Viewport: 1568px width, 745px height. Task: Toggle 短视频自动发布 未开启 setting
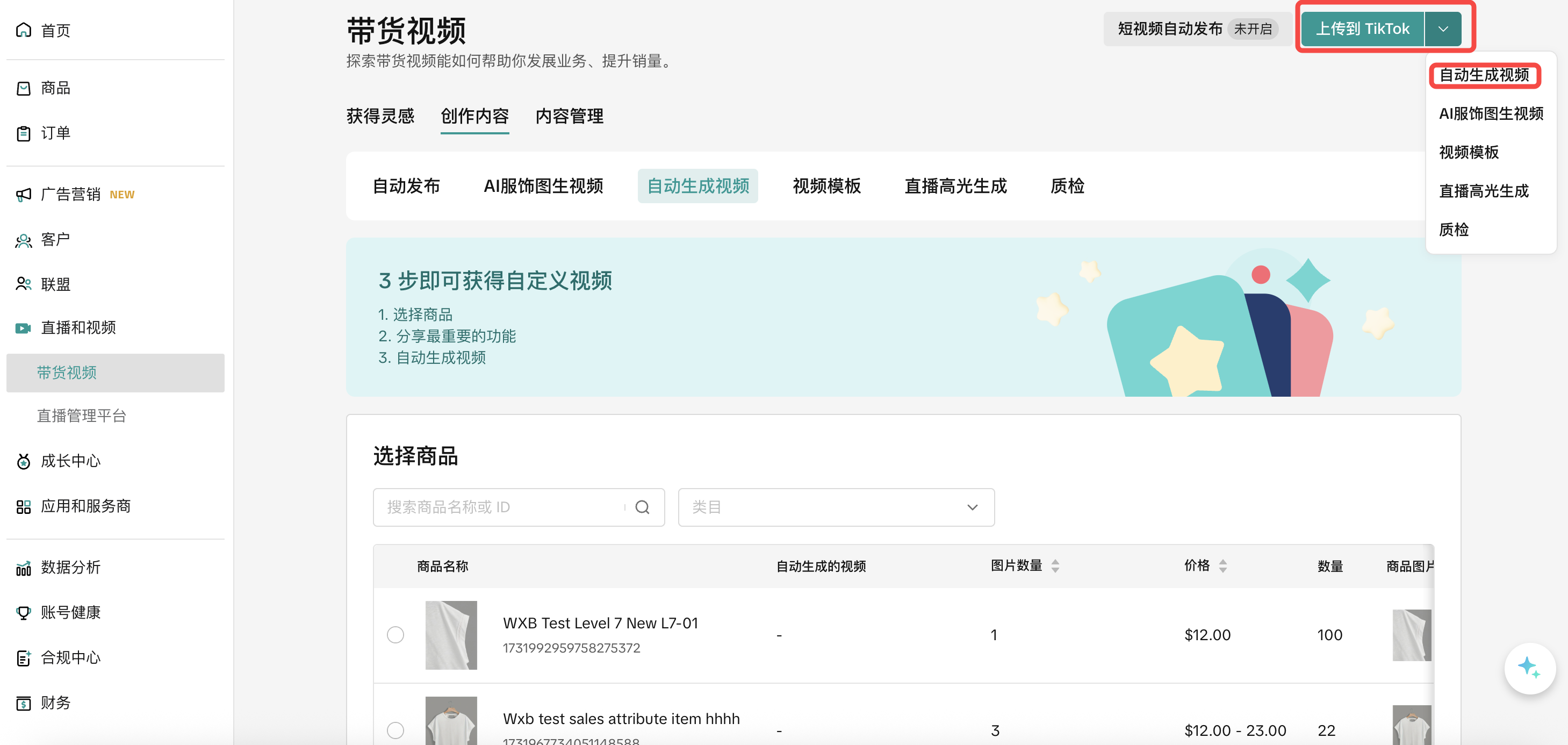[x=1197, y=28]
